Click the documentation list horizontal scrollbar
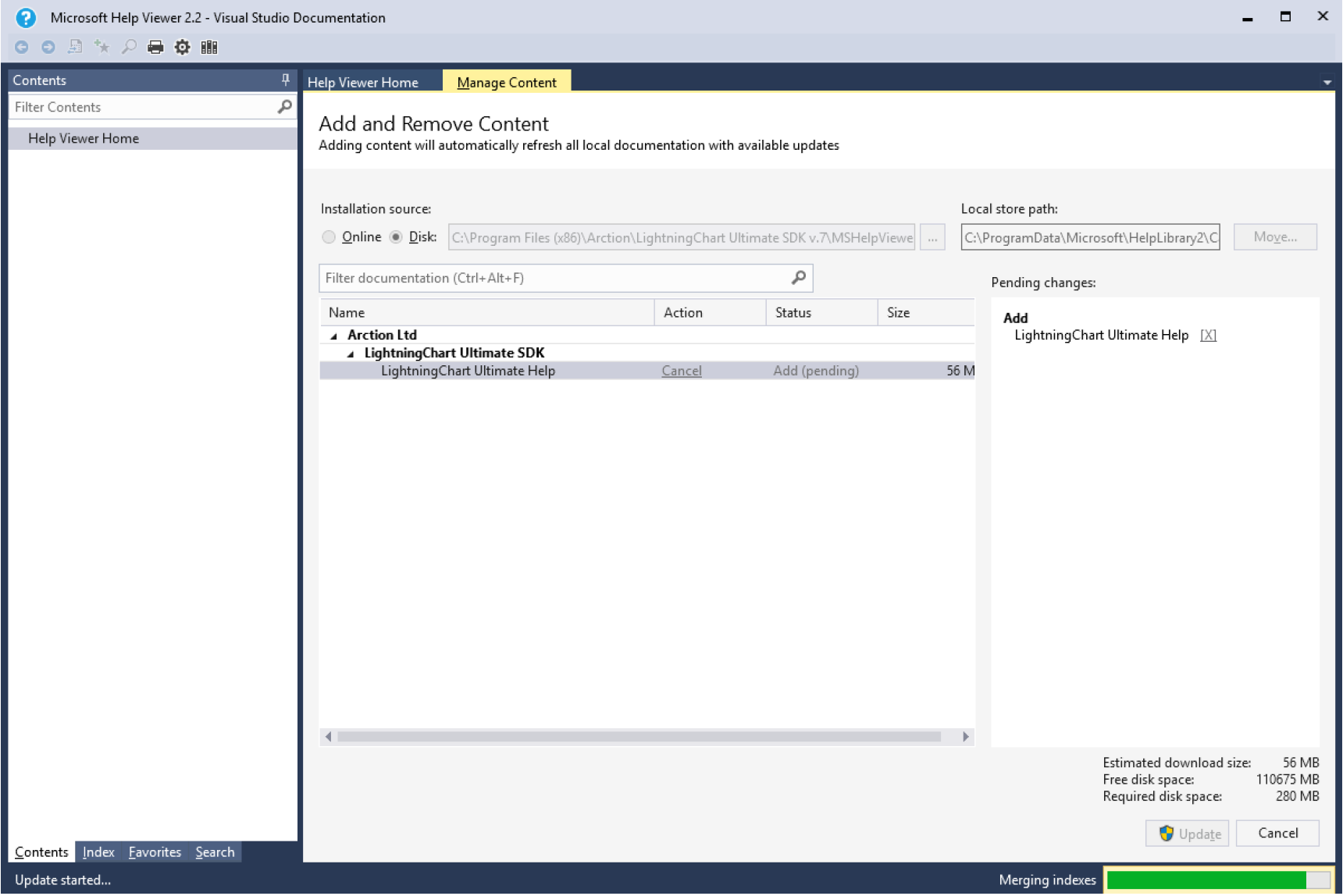This screenshot has width=1343, height=896. (639, 737)
